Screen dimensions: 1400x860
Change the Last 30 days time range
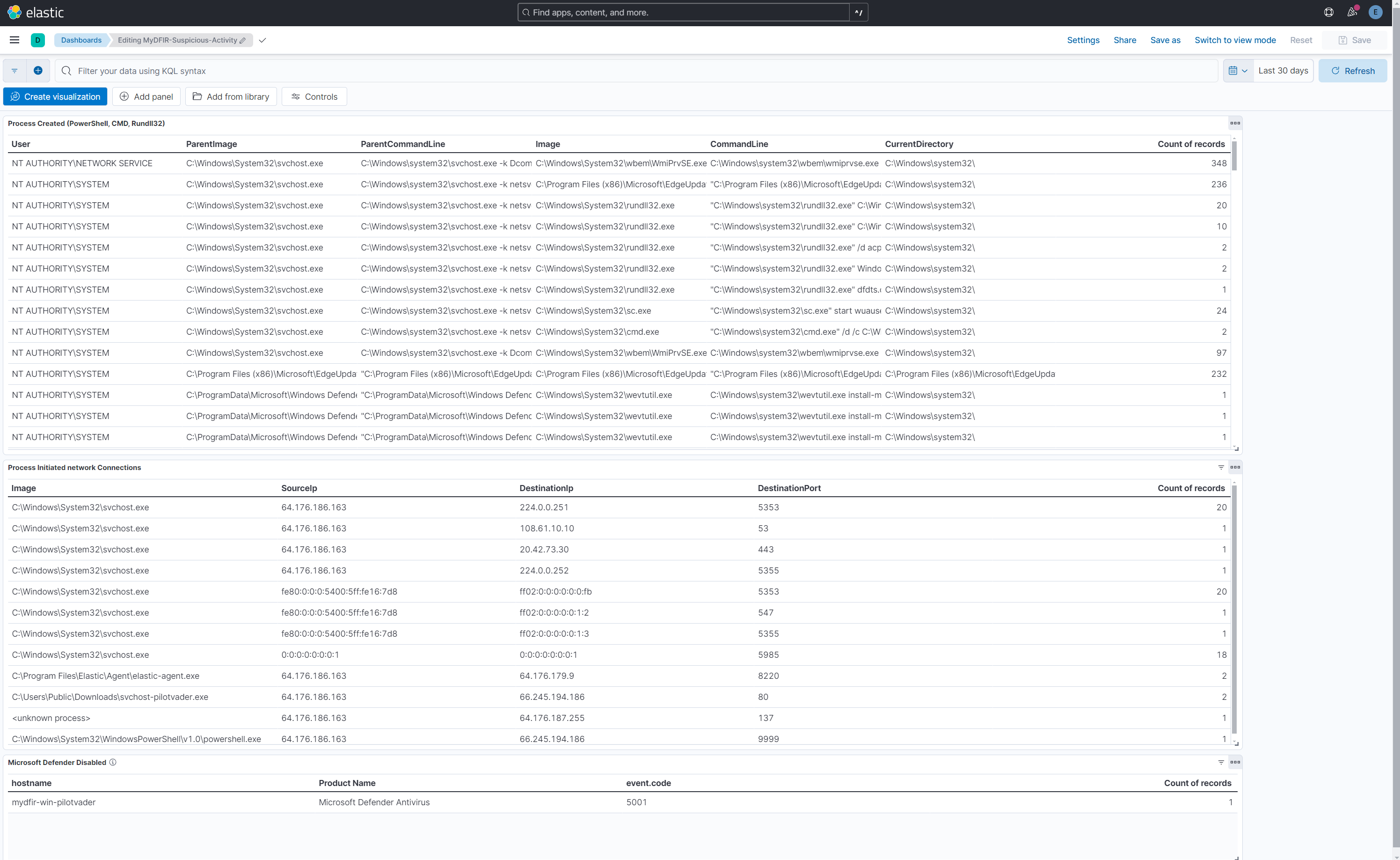click(1283, 71)
